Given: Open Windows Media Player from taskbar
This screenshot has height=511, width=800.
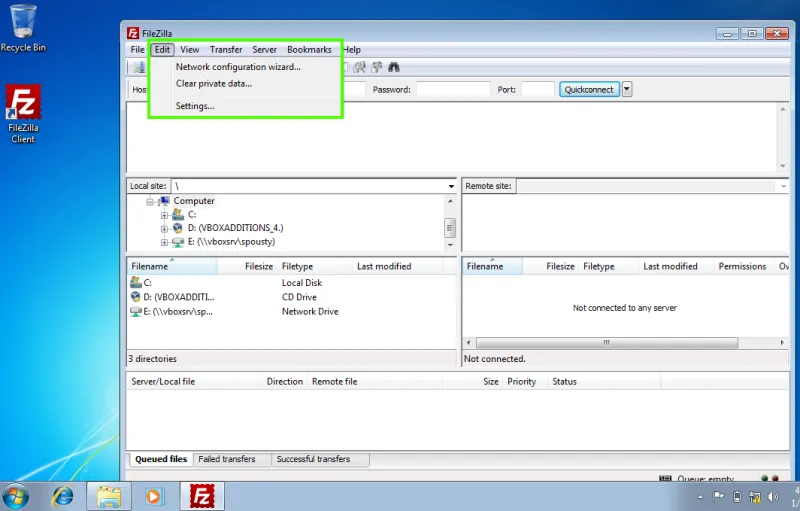Looking at the screenshot, I should [154, 496].
